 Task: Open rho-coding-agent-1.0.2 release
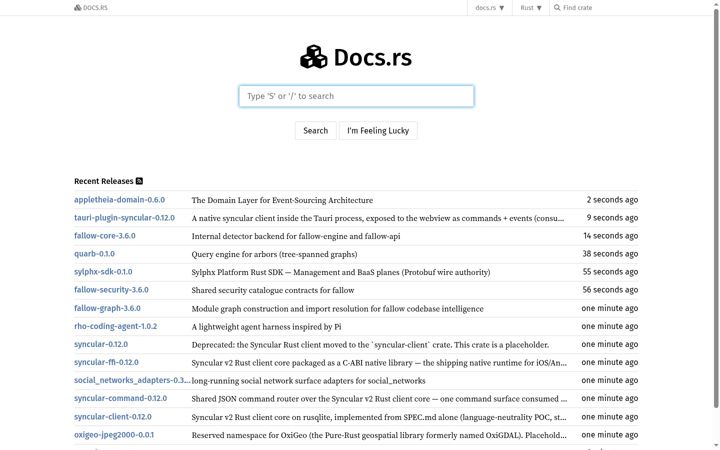116,326
